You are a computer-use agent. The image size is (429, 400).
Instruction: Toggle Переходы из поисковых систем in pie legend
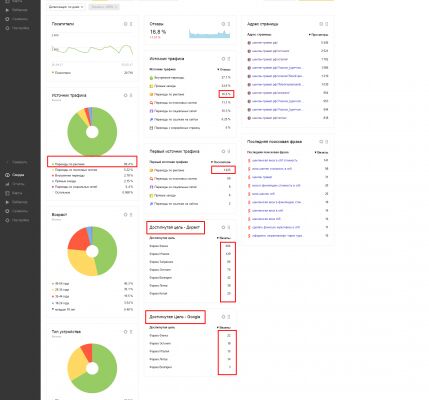click(x=75, y=170)
